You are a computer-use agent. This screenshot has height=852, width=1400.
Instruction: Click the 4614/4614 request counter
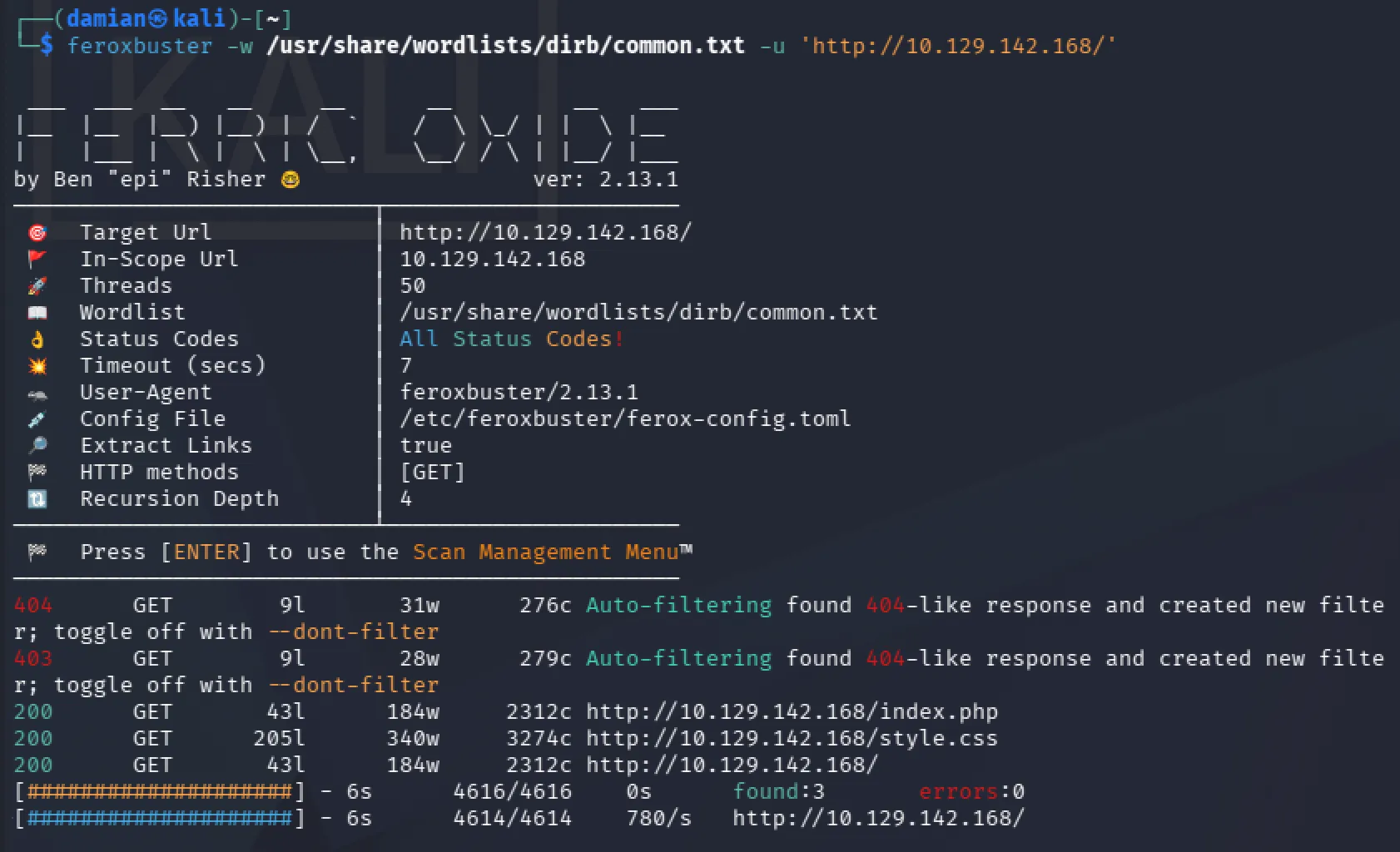(513, 818)
